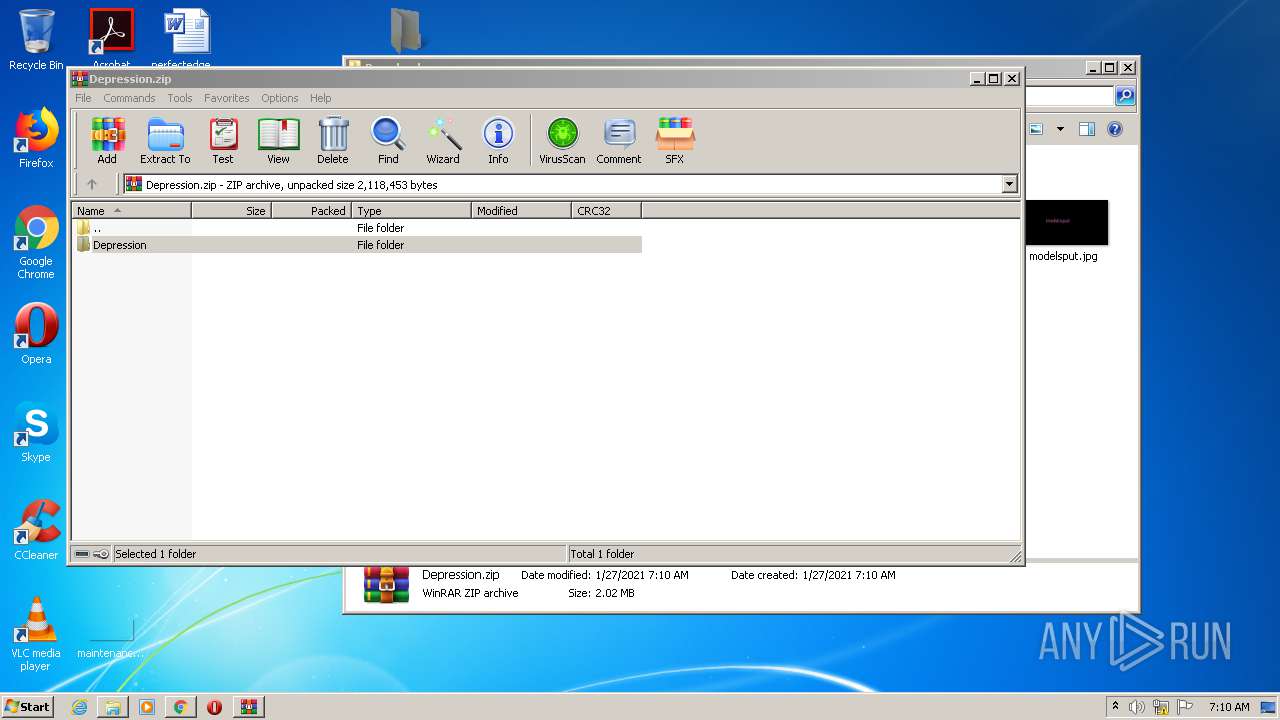Start VirusScan on the archive

[x=562, y=140]
